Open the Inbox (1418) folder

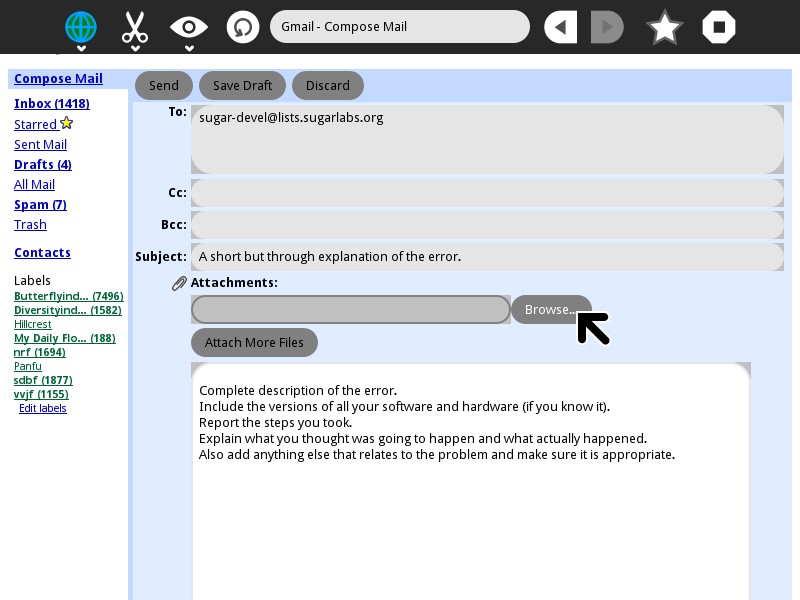[x=52, y=104]
